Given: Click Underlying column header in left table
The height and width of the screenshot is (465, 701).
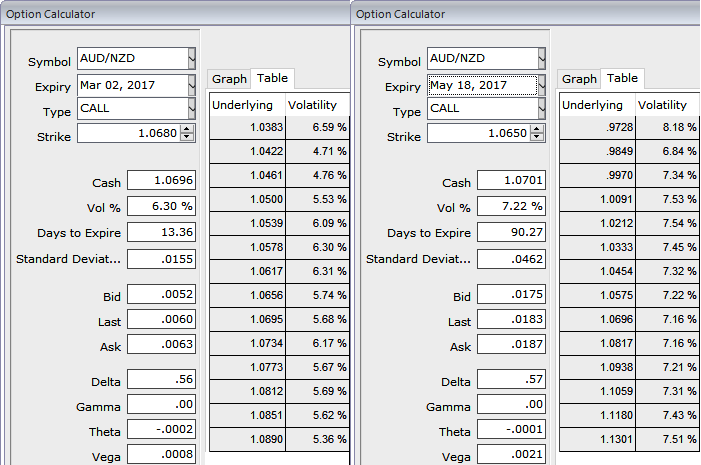Looking at the screenshot, I should coord(247,105).
